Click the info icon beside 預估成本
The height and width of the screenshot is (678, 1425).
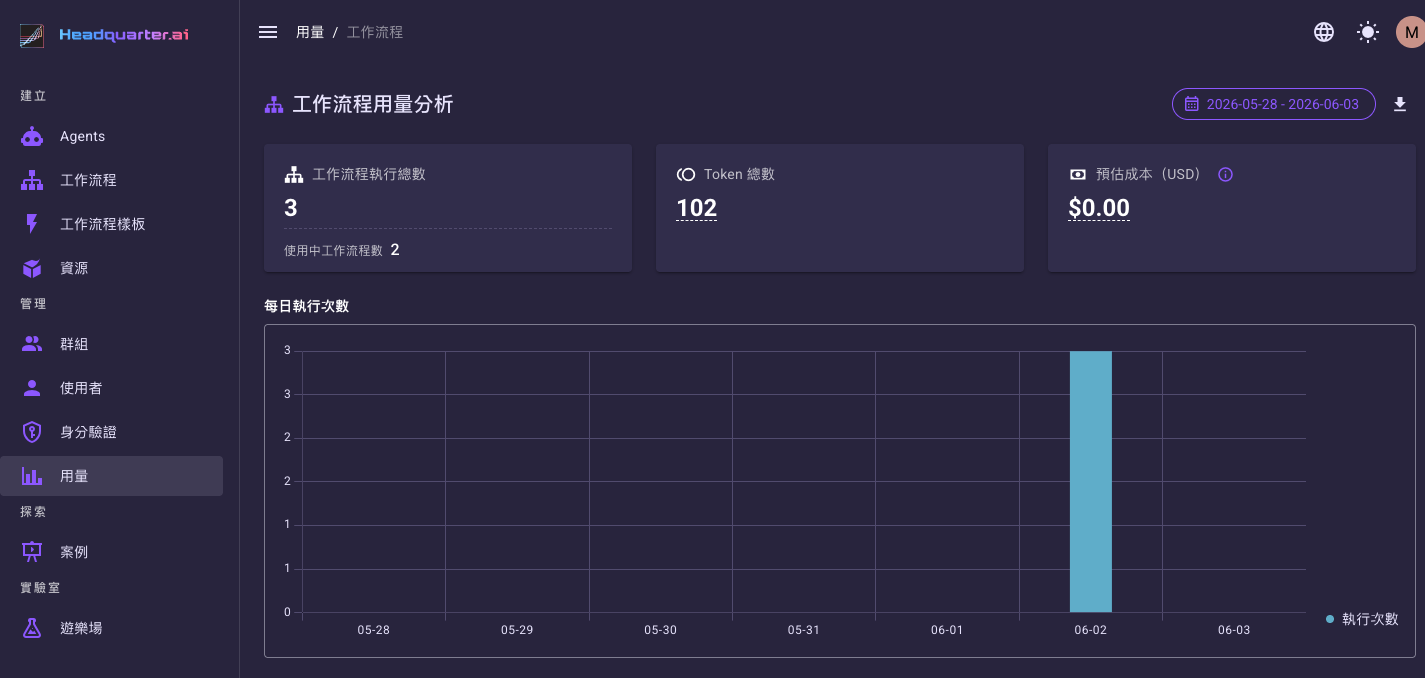click(1225, 174)
